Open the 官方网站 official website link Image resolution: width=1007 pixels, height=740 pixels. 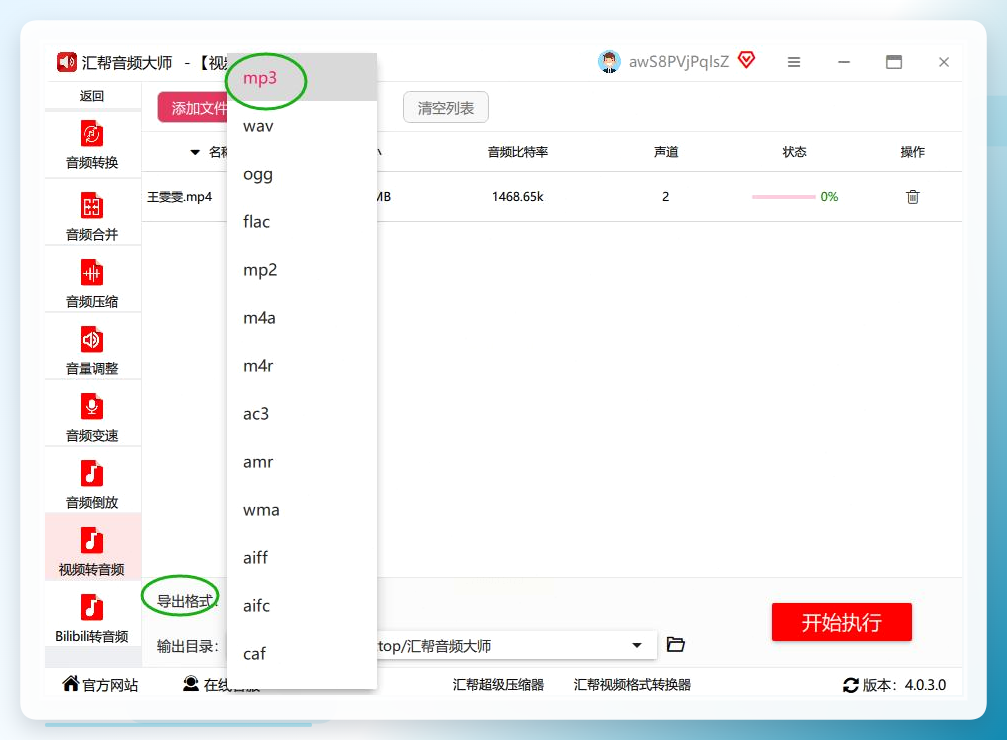[100, 685]
